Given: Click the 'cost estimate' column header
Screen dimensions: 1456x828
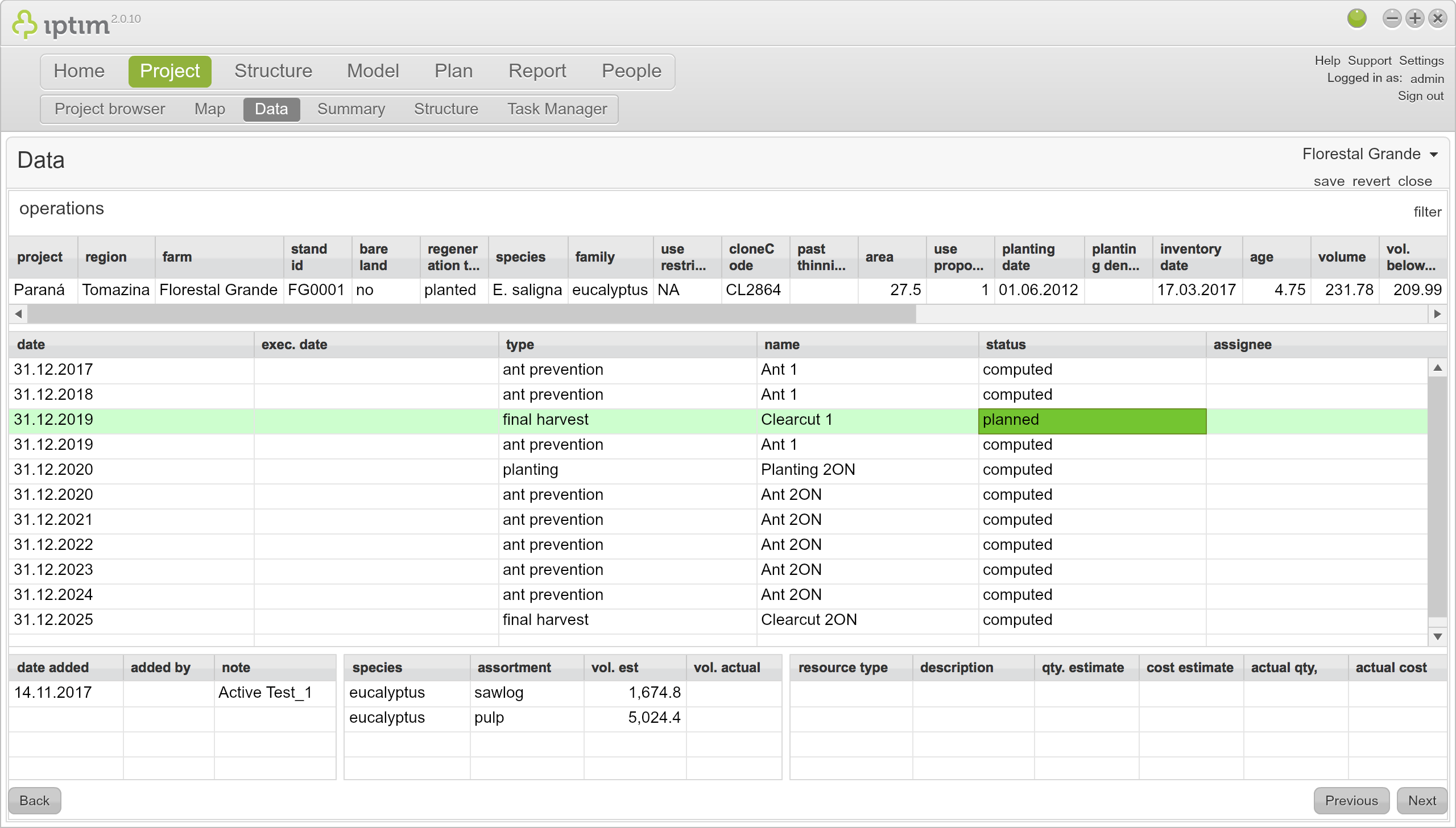Looking at the screenshot, I should point(1191,668).
